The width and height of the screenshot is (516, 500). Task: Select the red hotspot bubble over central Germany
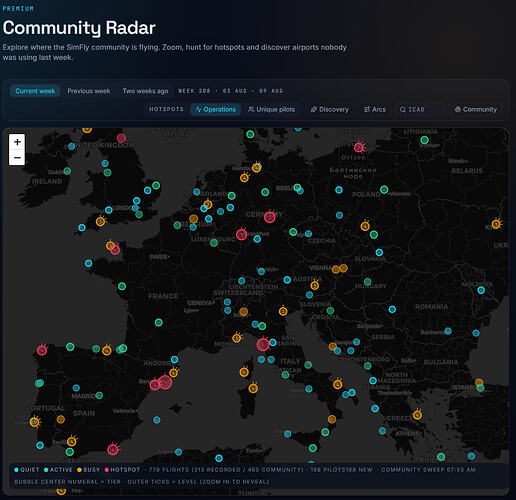pos(270,217)
